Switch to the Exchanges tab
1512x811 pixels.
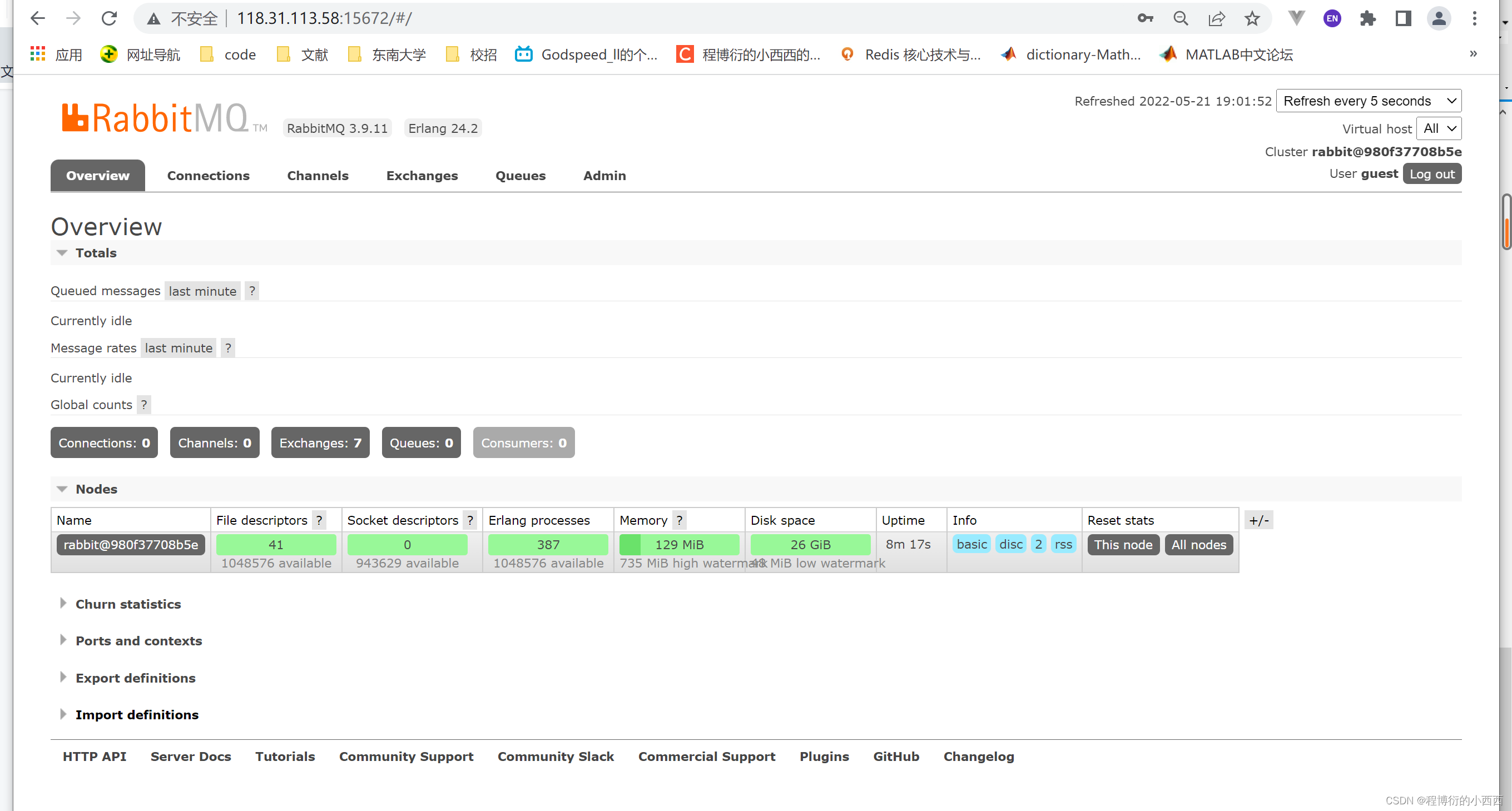[422, 176]
